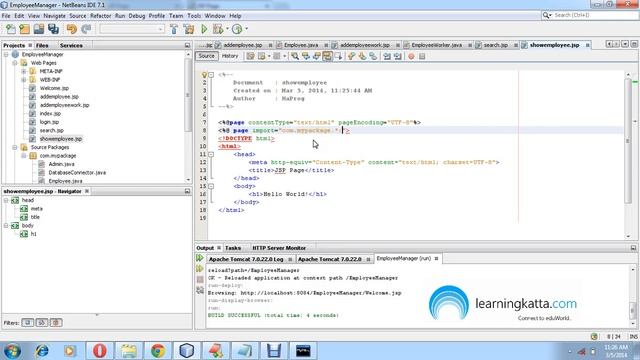Collapse the head node in Navigator
The image size is (640, 360).
(x=6, y=200)
